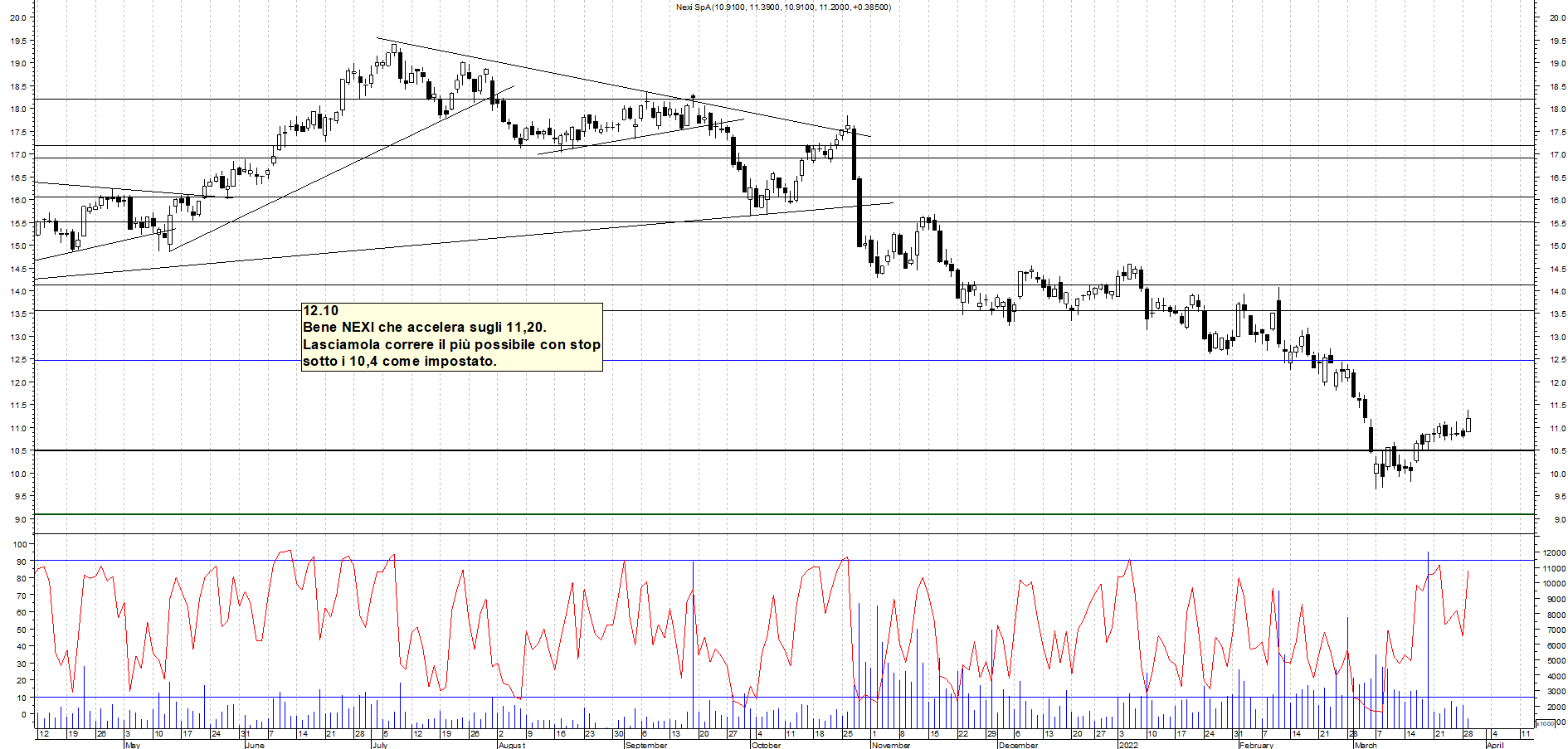Viewport: 1568px width, 749px height.
Task: Click the 50 label on the oscillator scale
Action: 22,630
